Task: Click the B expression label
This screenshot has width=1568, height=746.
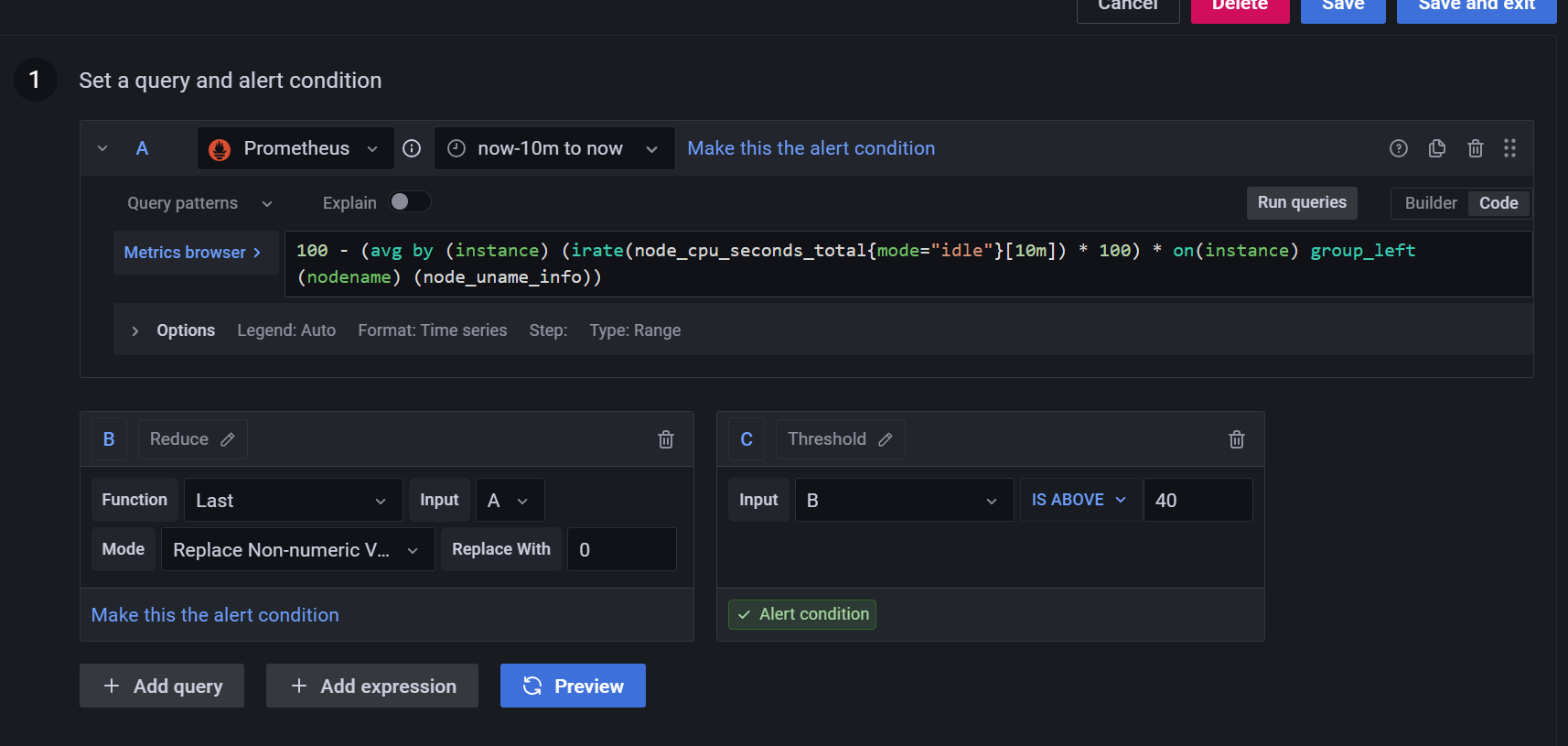Action: (x=109, y=439)
